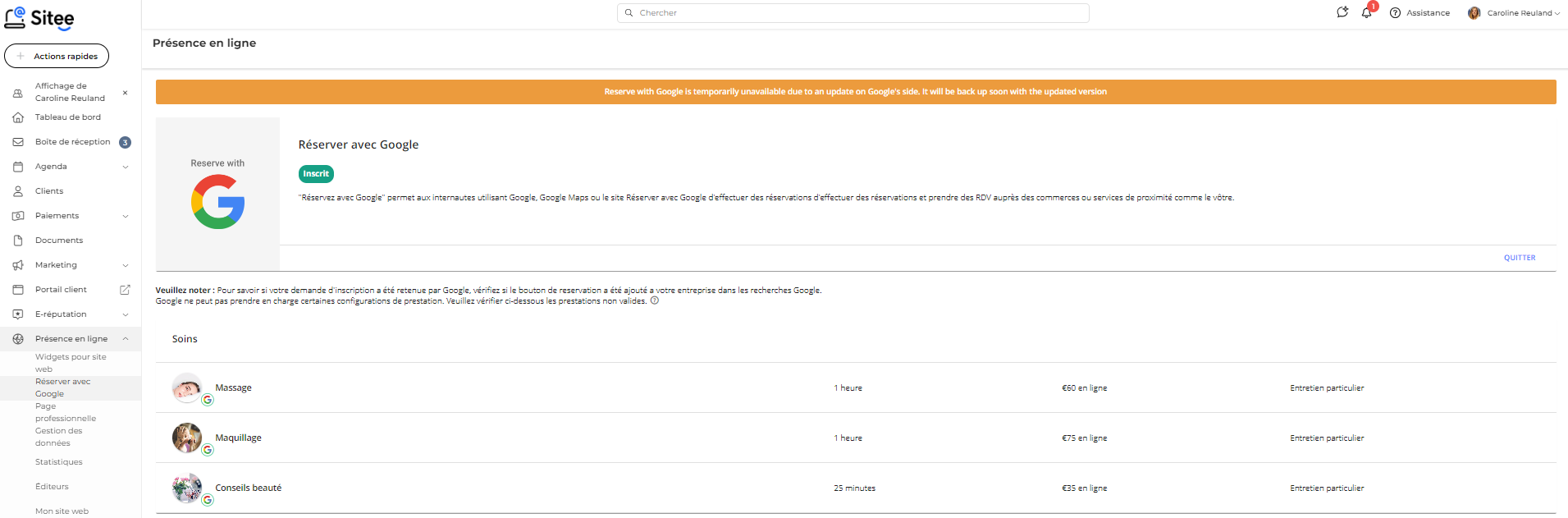The height and width of the screenshot is (518, 1568).
Task: Select Page professionnelle submenu
Action: tap(66, 412)
